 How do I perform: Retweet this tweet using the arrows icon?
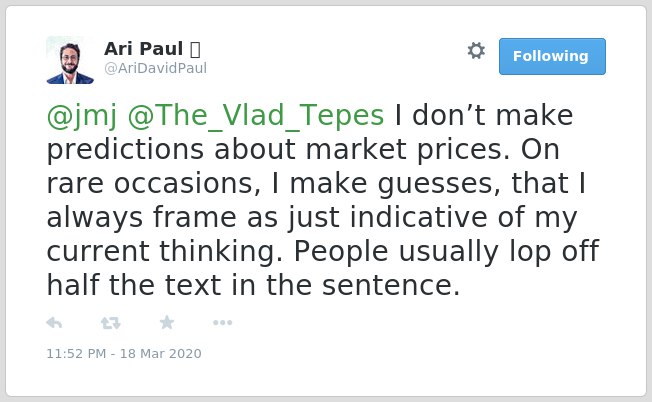111,323
